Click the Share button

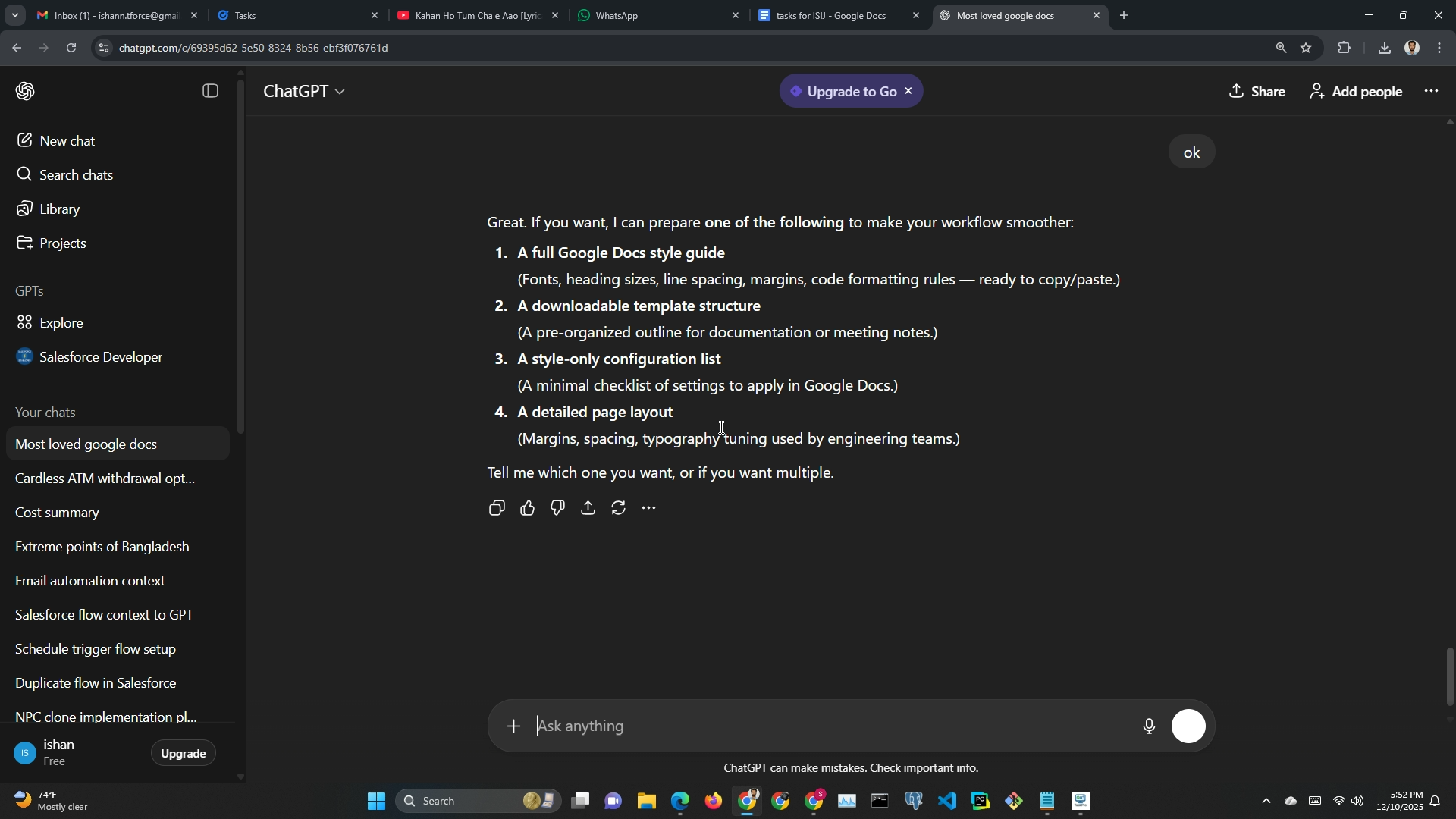[1257, 92]
